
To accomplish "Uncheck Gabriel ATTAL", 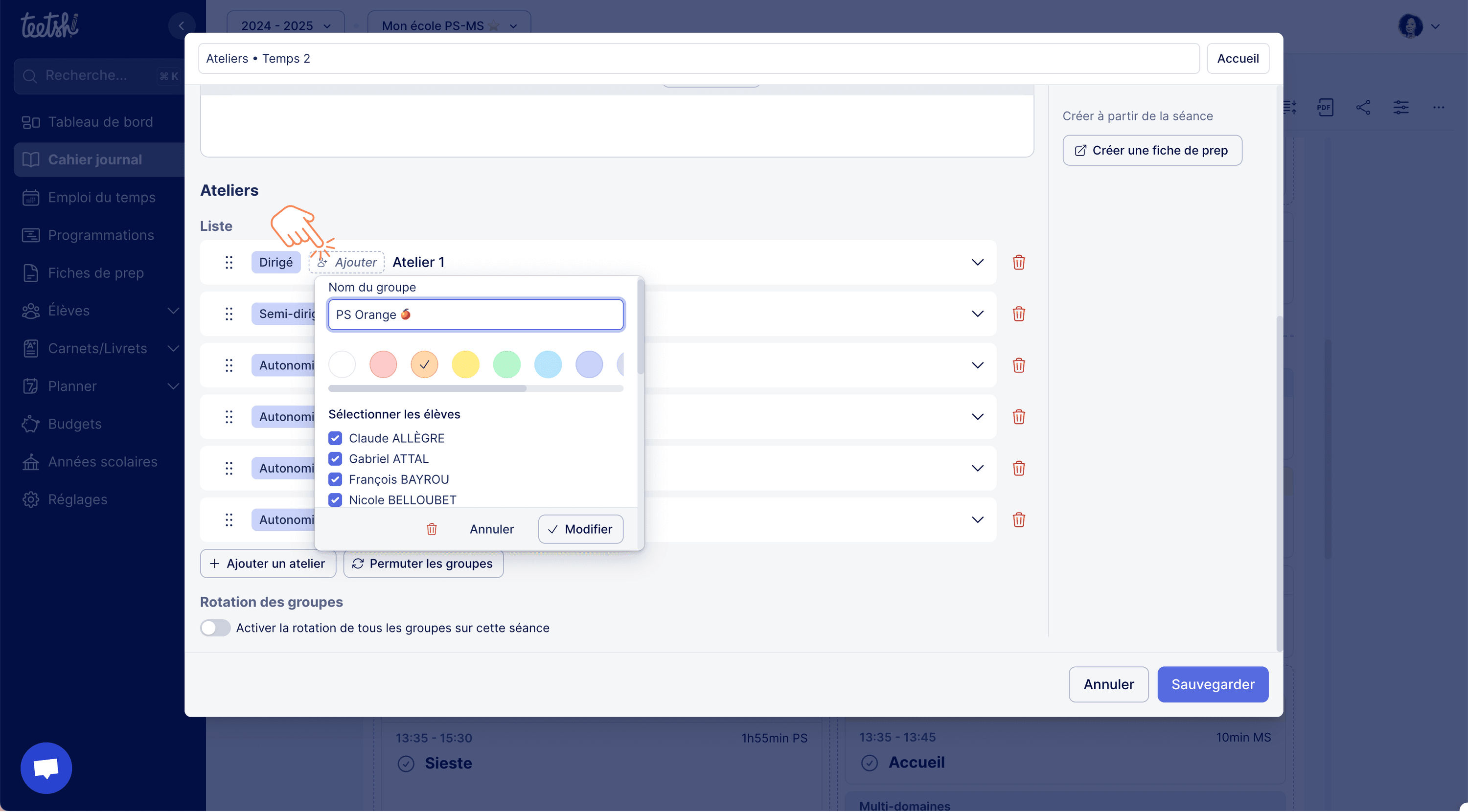I will point(335,458).
